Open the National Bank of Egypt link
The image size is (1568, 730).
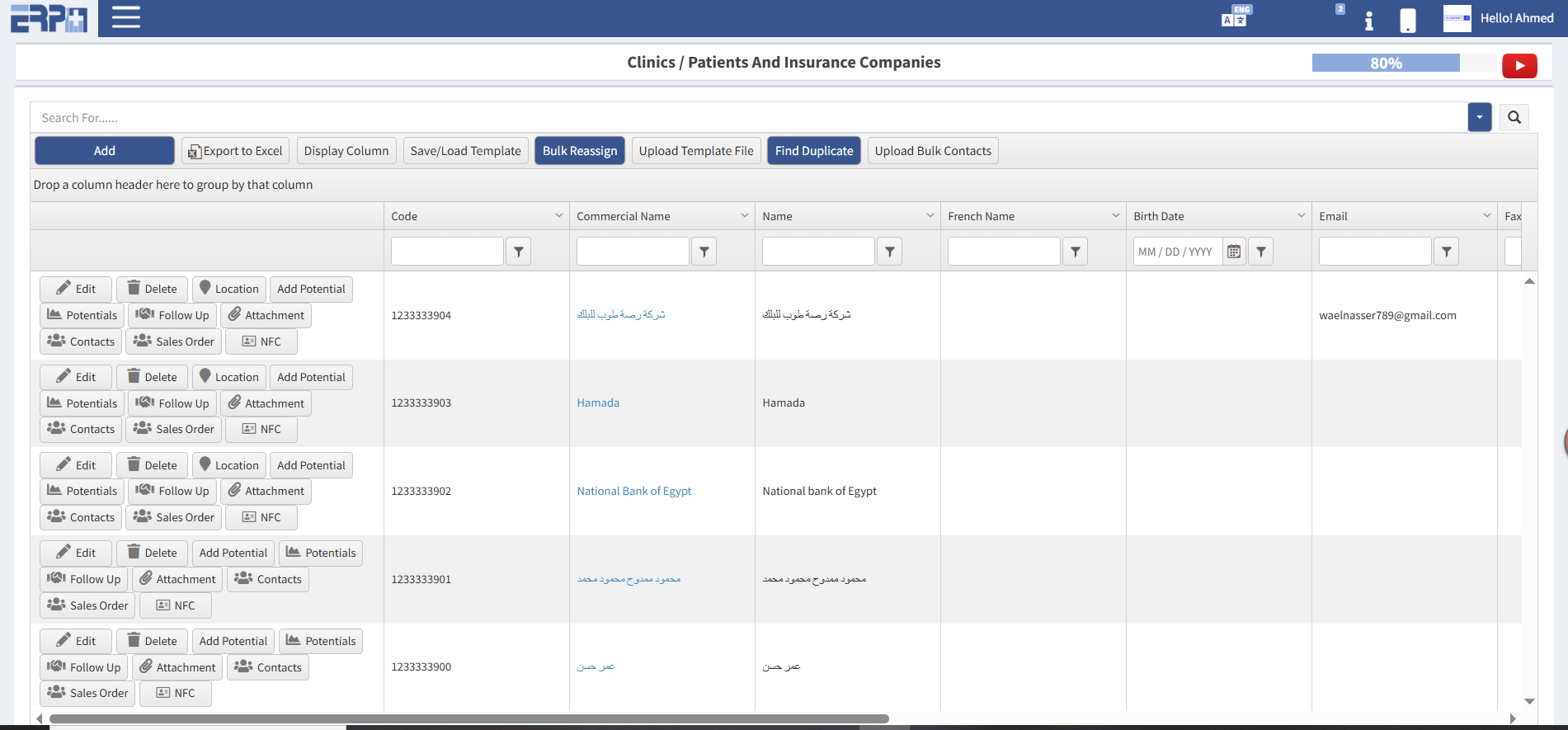633,491
